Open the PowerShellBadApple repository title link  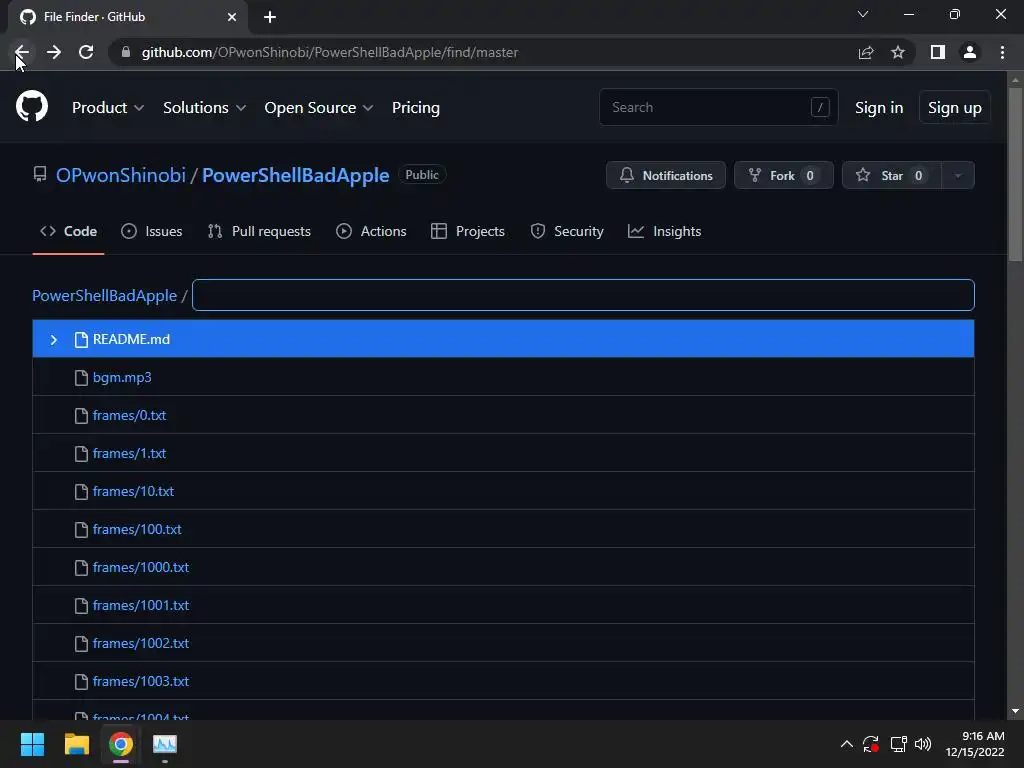(295, 175)
